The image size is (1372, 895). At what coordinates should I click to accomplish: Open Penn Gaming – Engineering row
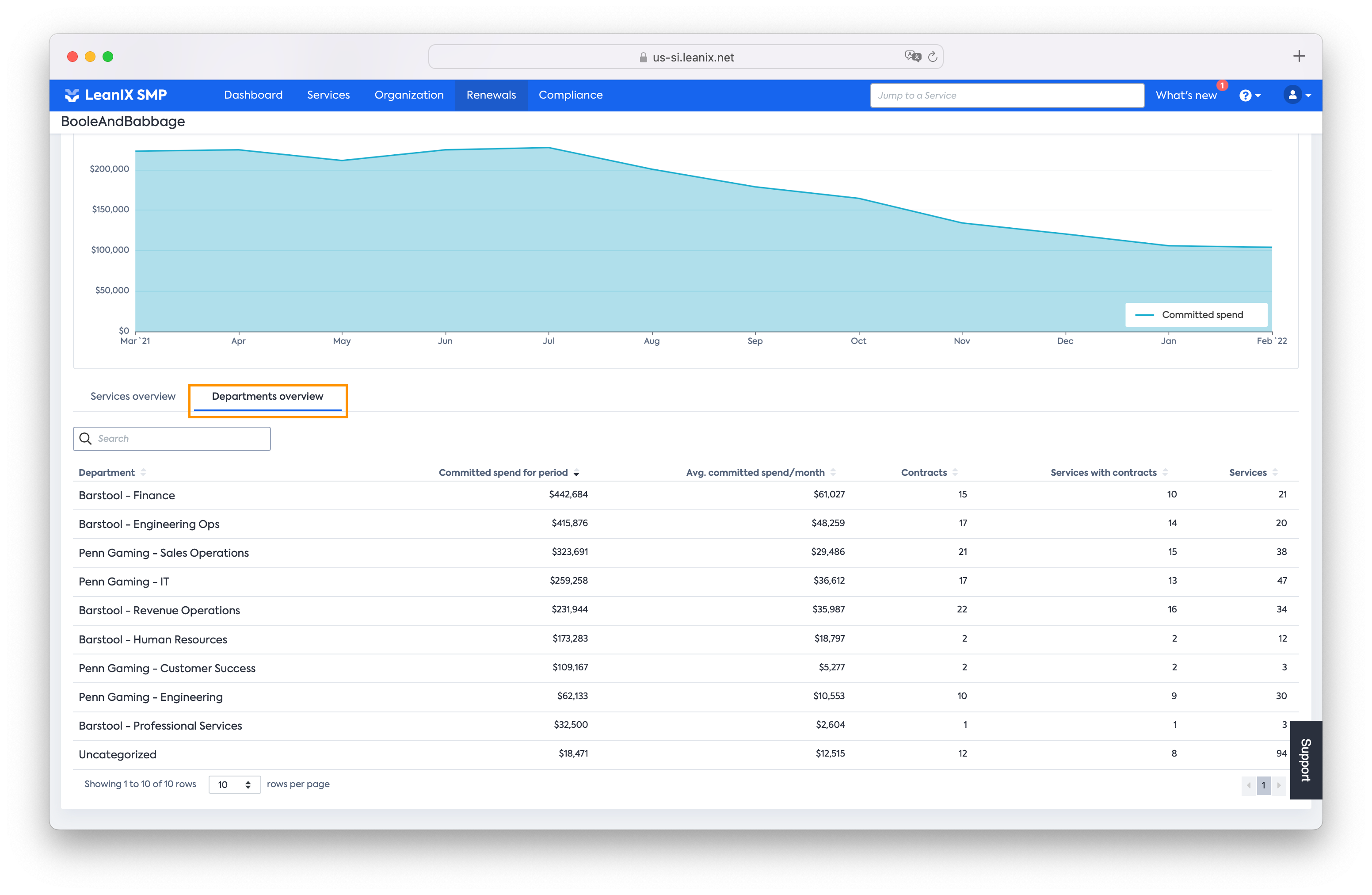click(x=686, y=697)
